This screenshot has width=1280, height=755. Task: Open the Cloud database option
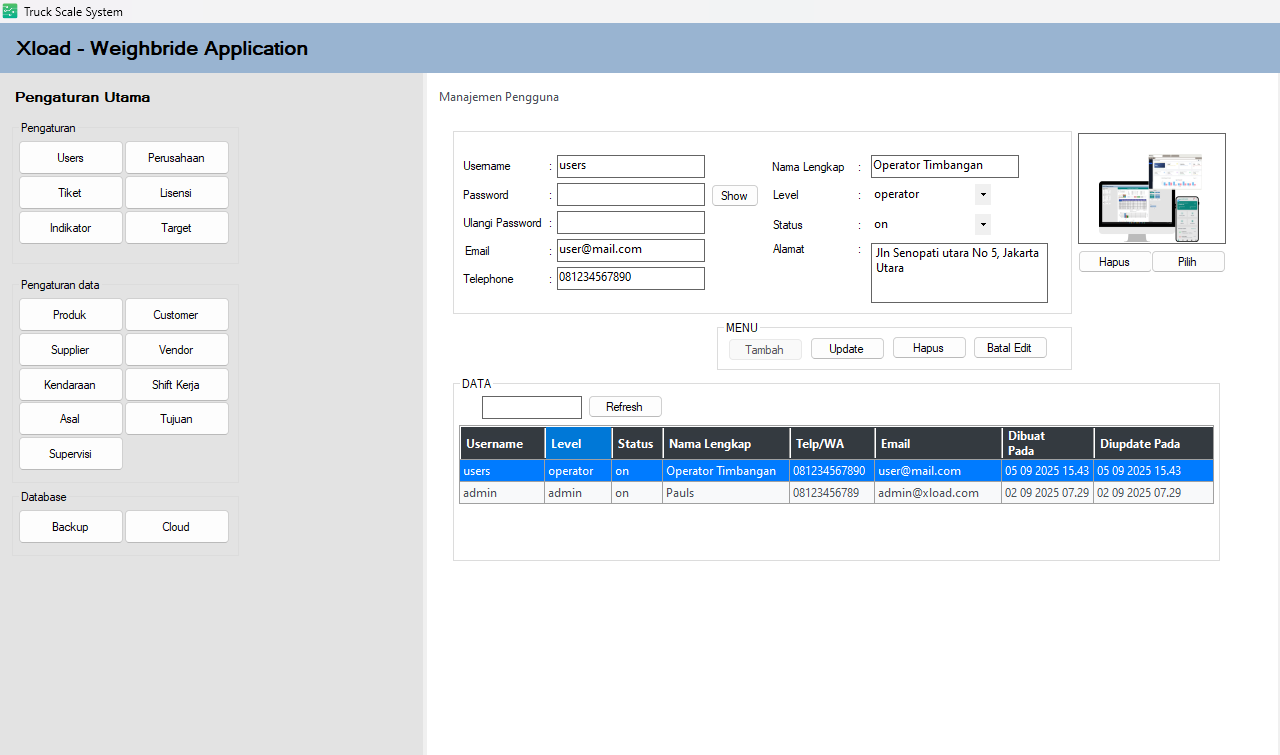(176, 527)
